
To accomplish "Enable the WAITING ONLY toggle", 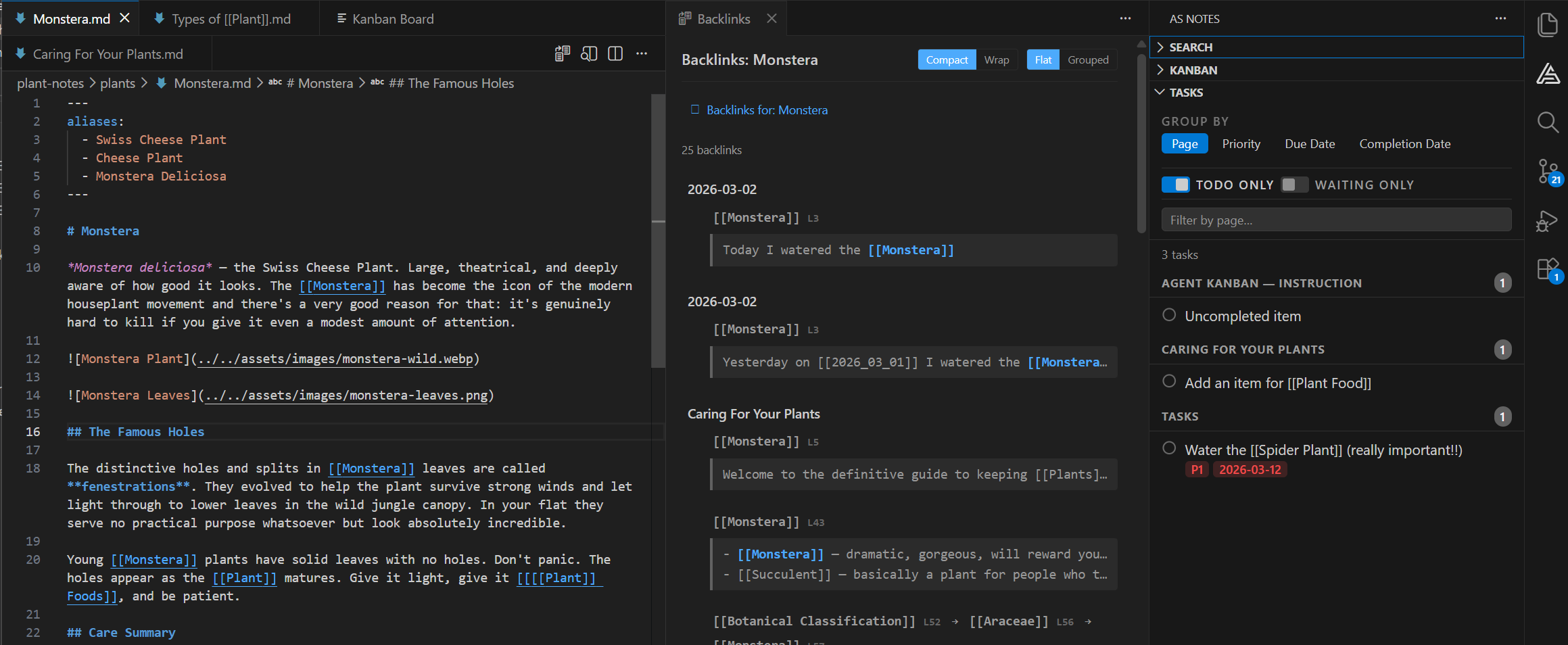I will [1293, 184].
